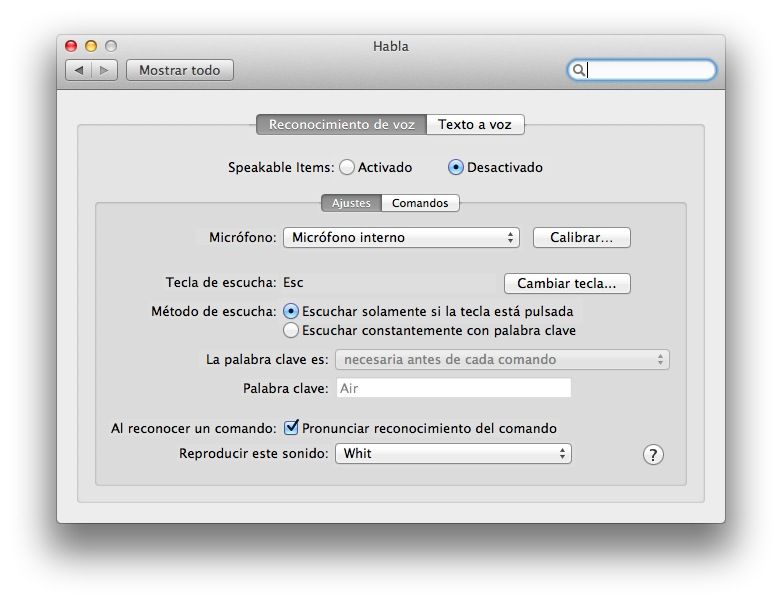Screen dimensions: 782x602
Task: Select Escuchar constantemente con palabra clave
Action: pos(291,330)
